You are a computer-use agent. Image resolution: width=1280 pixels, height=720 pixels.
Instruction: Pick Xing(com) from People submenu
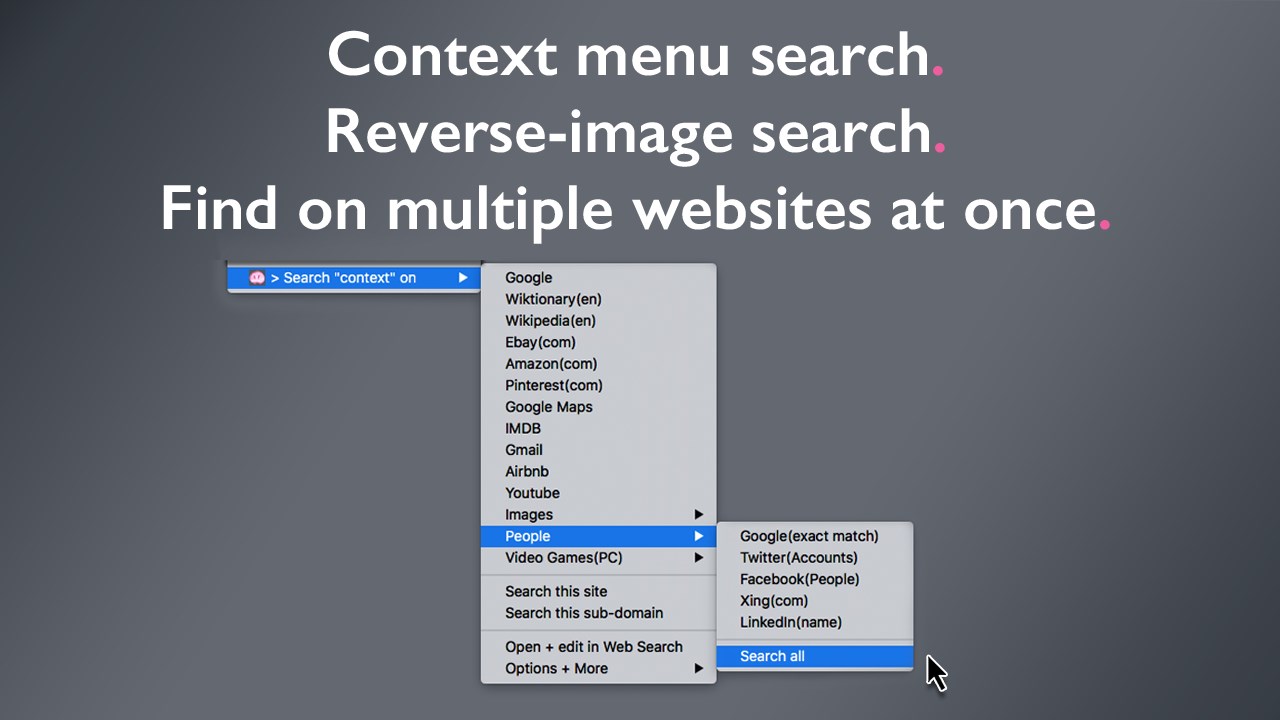click(815, 601)
